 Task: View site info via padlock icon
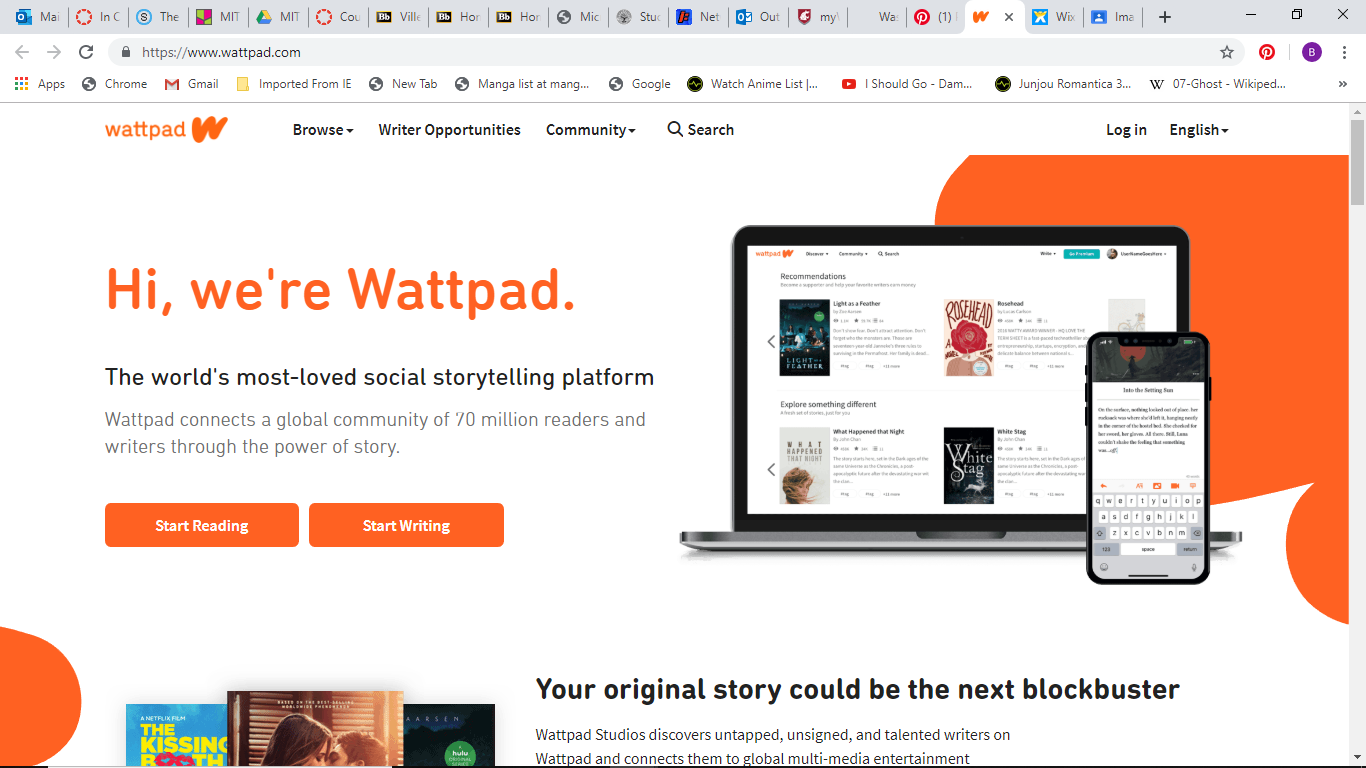[x=126, y=52]
